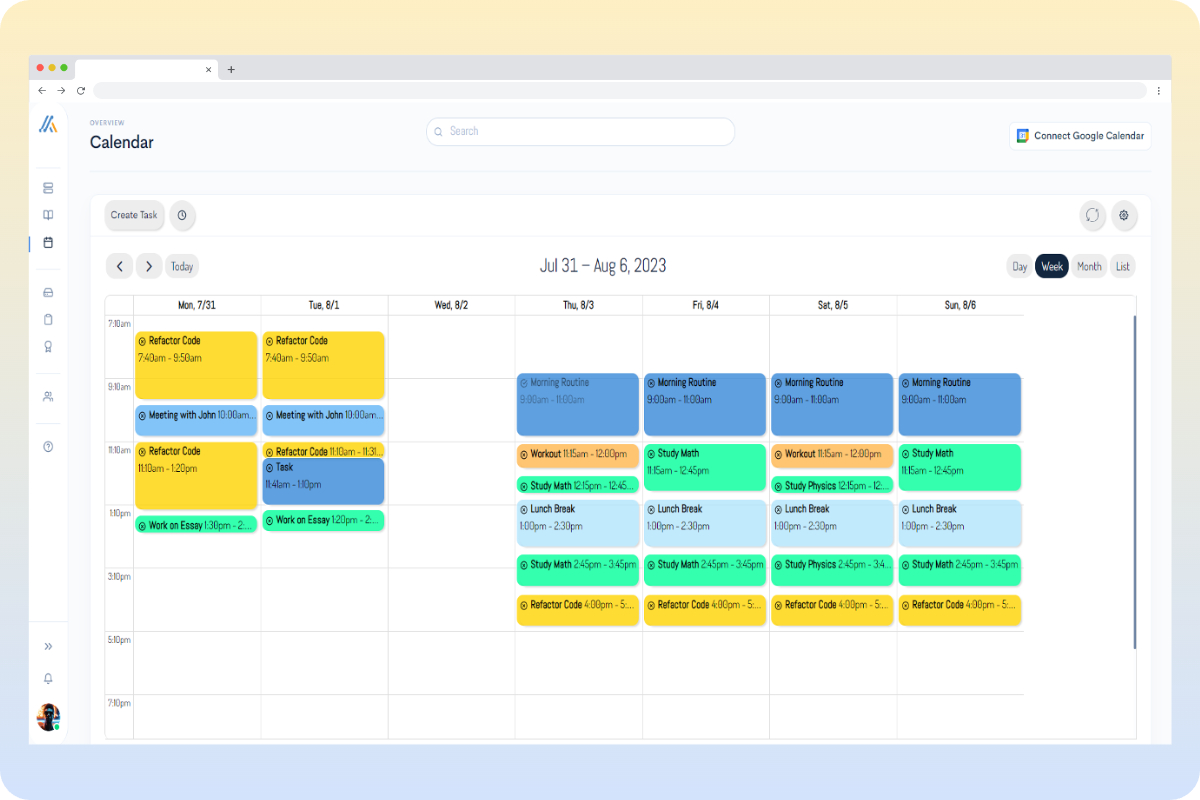
Task: Switch to Day view
Action: point(1019,266)
